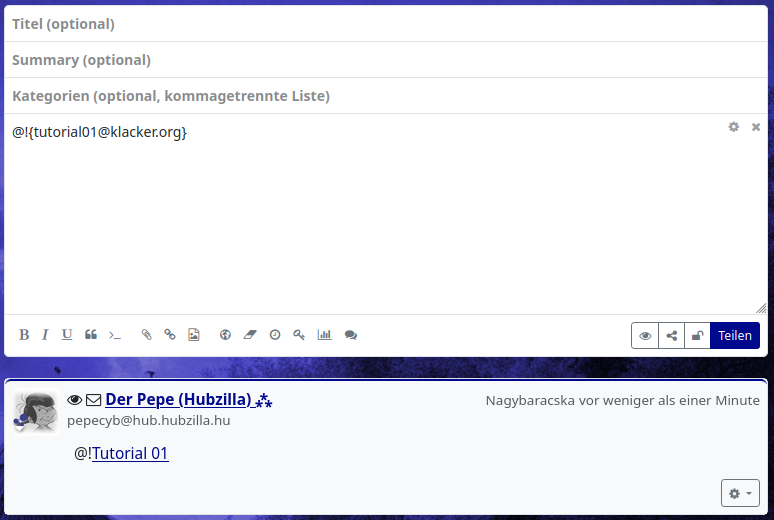Toggle comments with the speech bubbles icon
The height and width of the screenshot is (520, 774).
(351, 335)
